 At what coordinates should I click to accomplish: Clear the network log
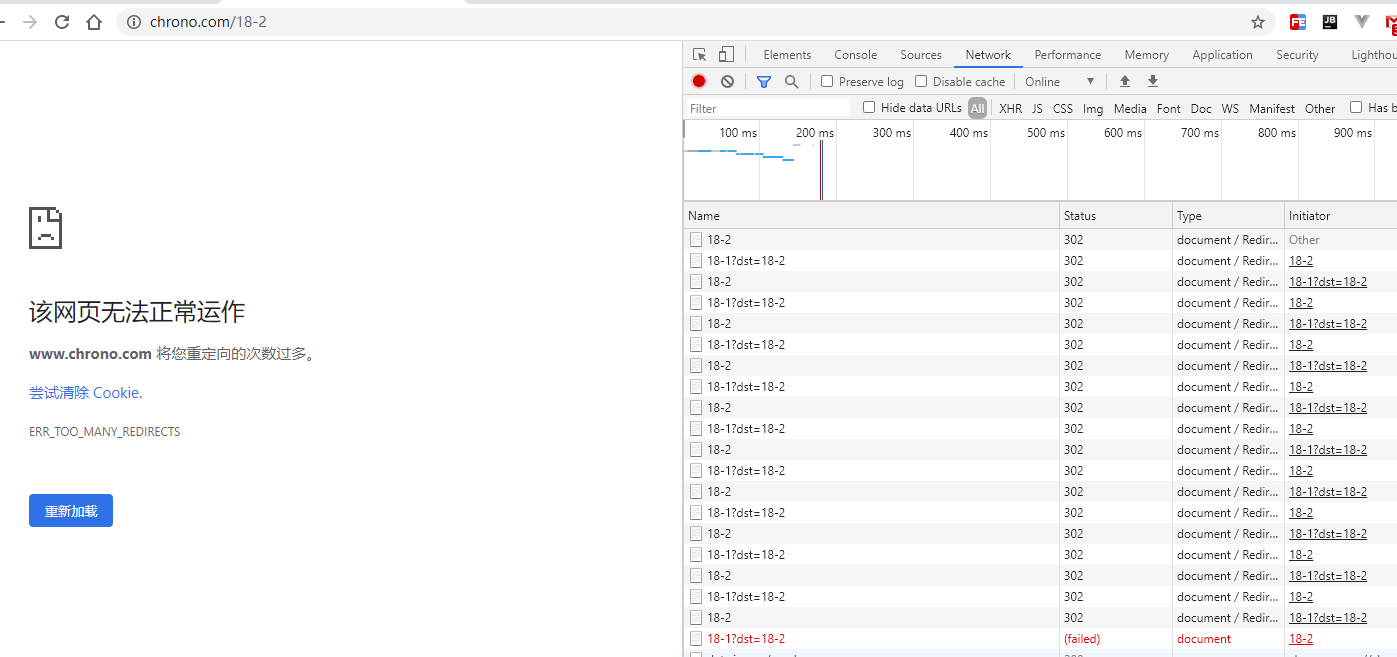tap(727, 81)
